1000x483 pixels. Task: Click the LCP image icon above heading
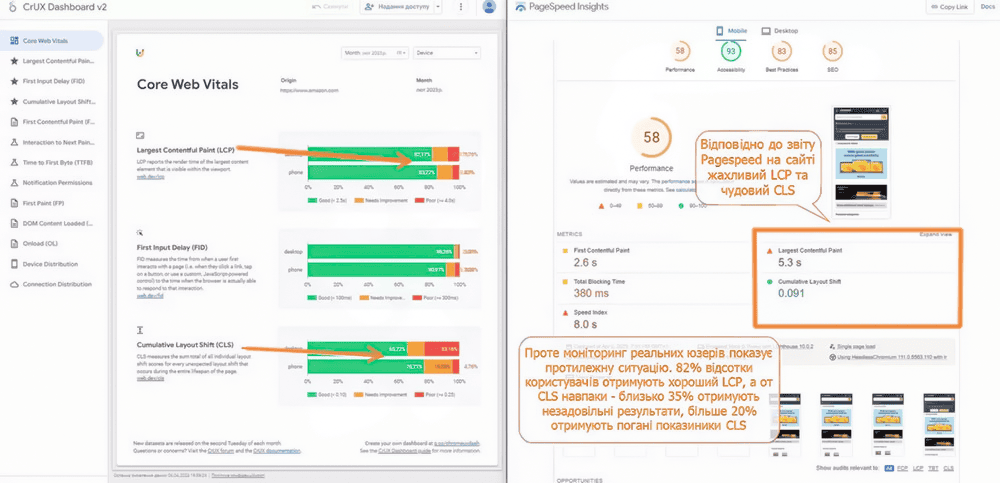pos(140,136)
